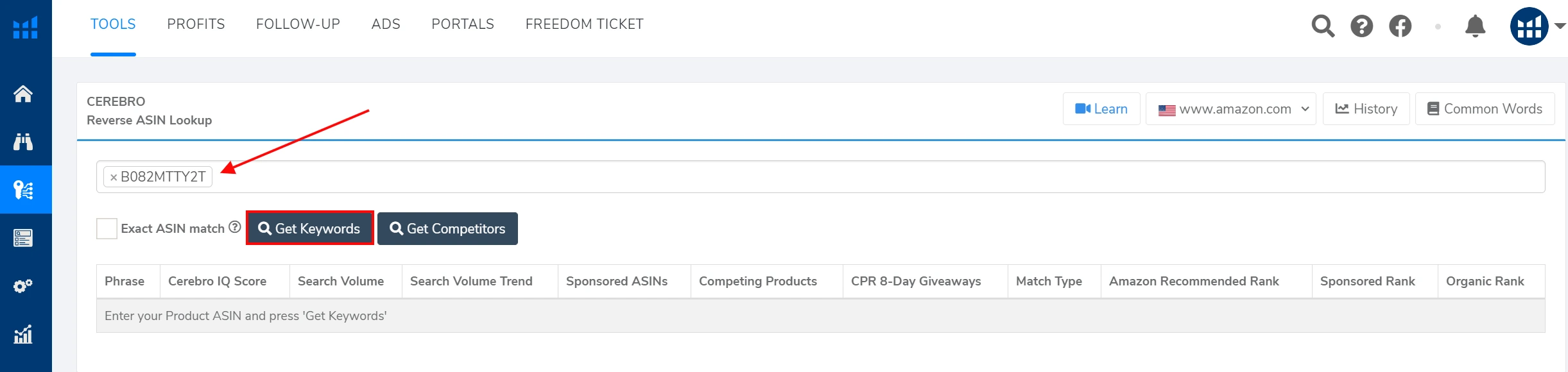The image size is (1568, 372).
Task: Open the Facebook icon in header
Action: 1400,26
